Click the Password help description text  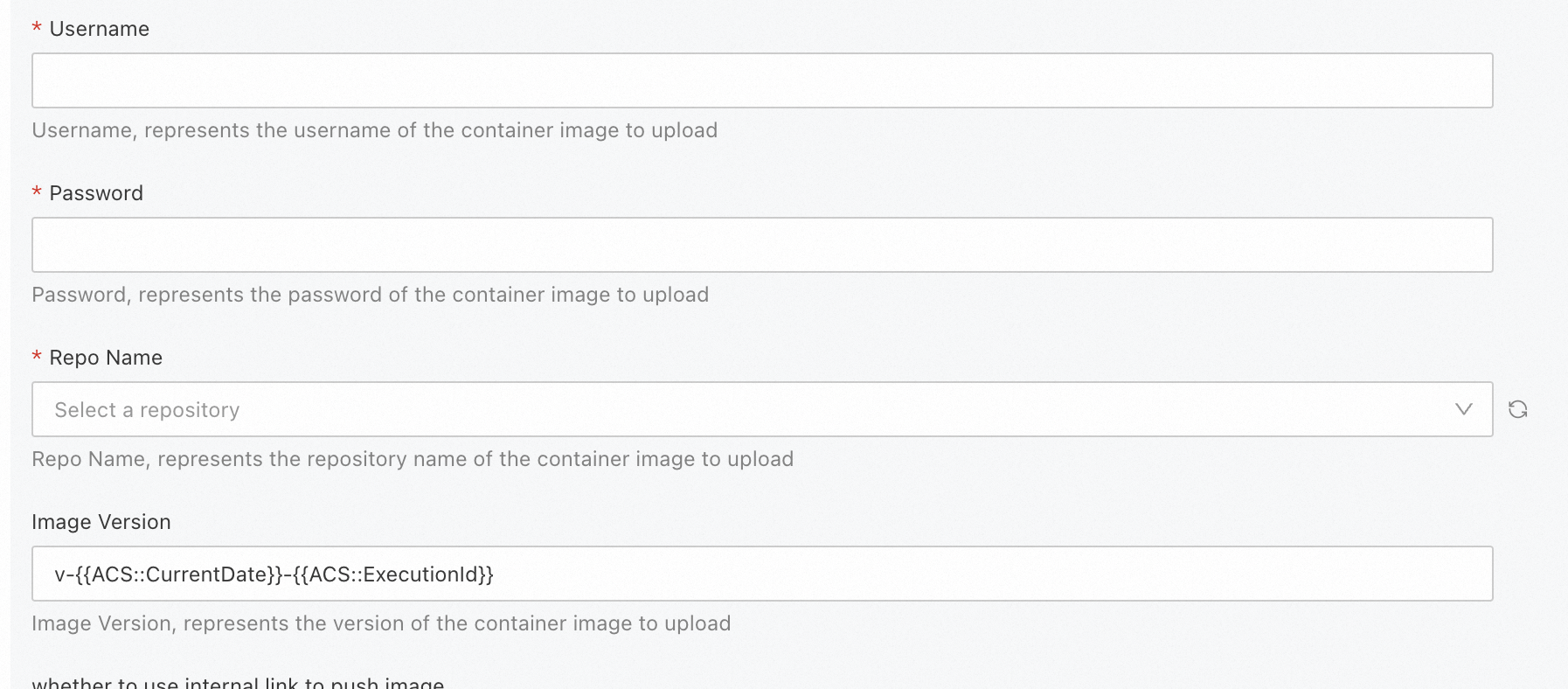370,295
